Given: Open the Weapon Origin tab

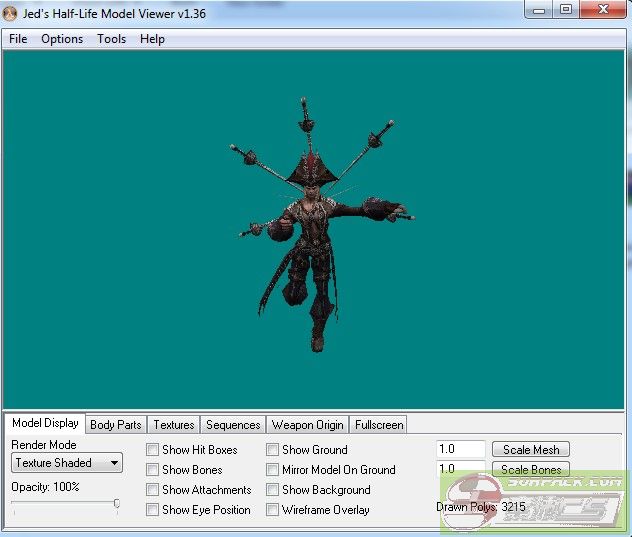Looking at the screenshot, I should [308, 425].
